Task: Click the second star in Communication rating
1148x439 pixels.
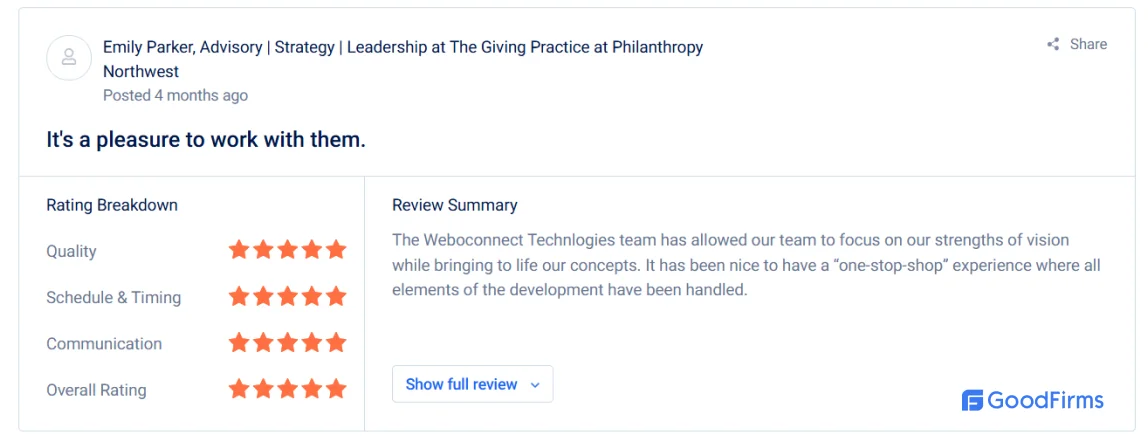Action: click(x=263, y=342)
